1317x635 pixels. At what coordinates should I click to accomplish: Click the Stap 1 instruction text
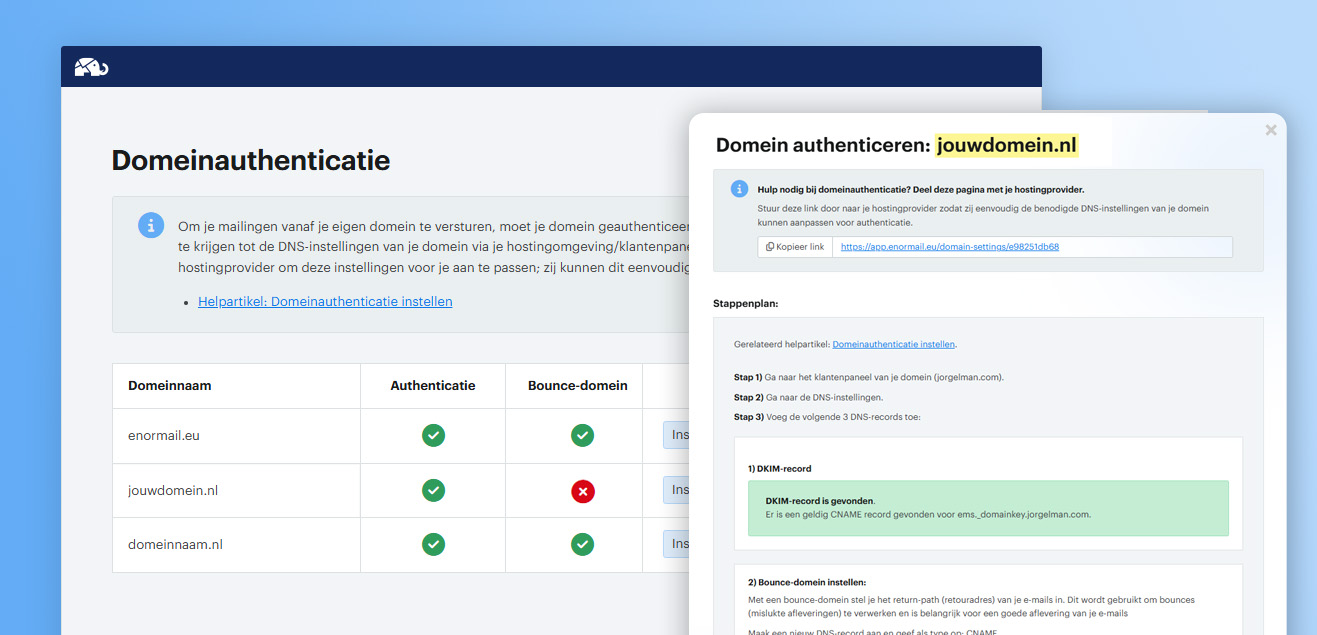point(869,377)
